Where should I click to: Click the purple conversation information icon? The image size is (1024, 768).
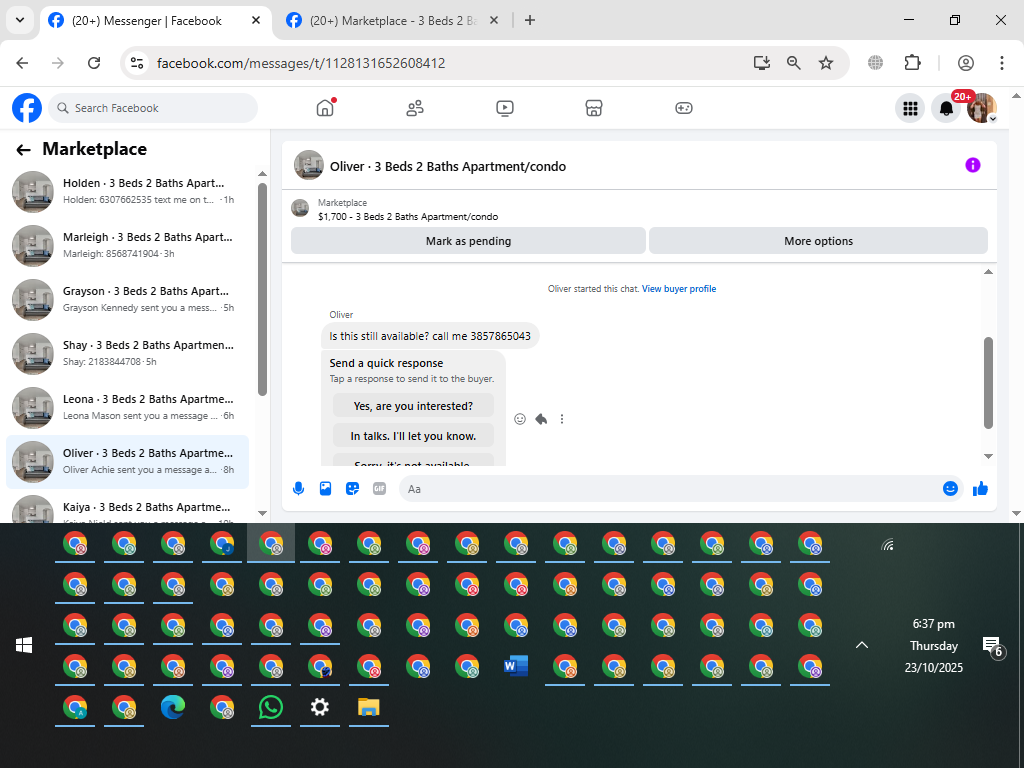coord(972,165)
